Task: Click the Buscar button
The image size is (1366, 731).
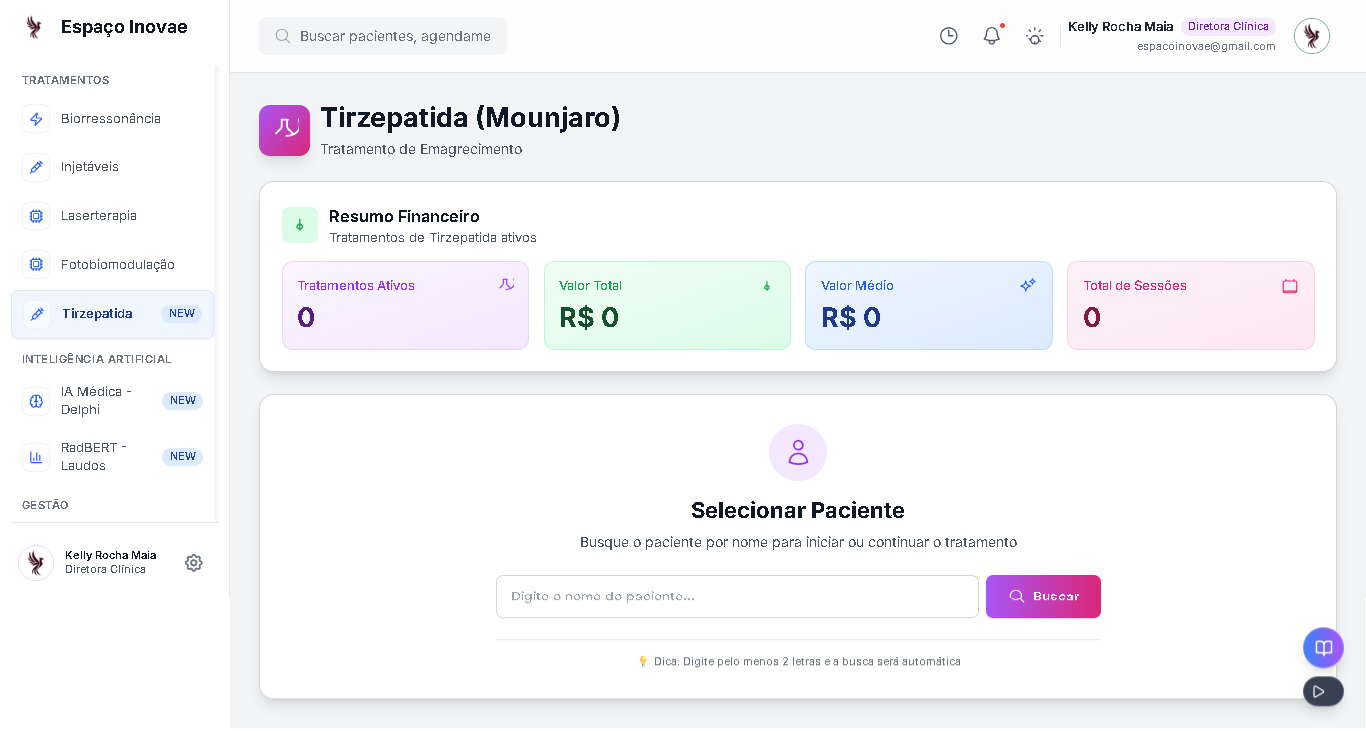Action: tap(1043, 597)
